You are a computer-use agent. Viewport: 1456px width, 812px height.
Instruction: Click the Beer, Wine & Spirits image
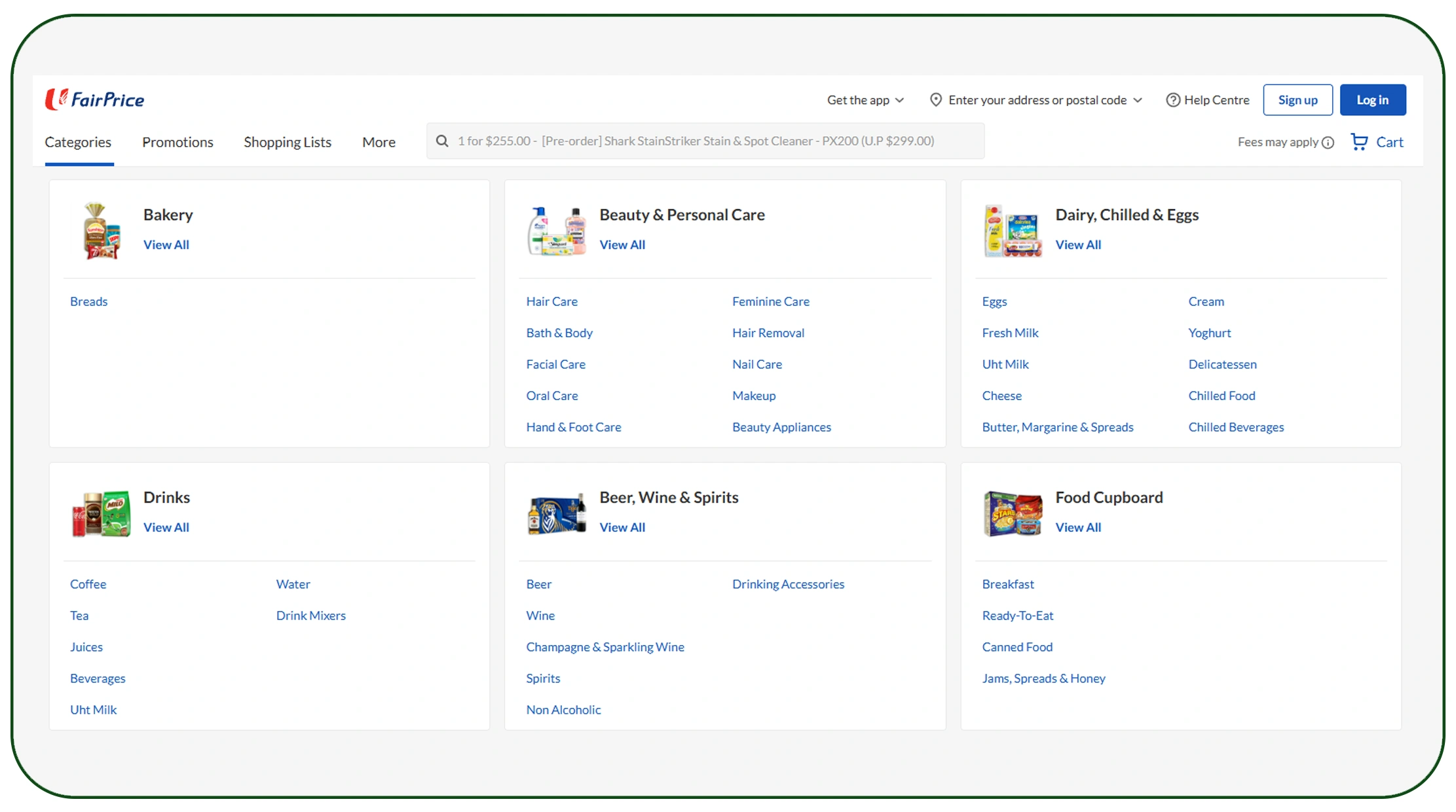coord(557,514)
